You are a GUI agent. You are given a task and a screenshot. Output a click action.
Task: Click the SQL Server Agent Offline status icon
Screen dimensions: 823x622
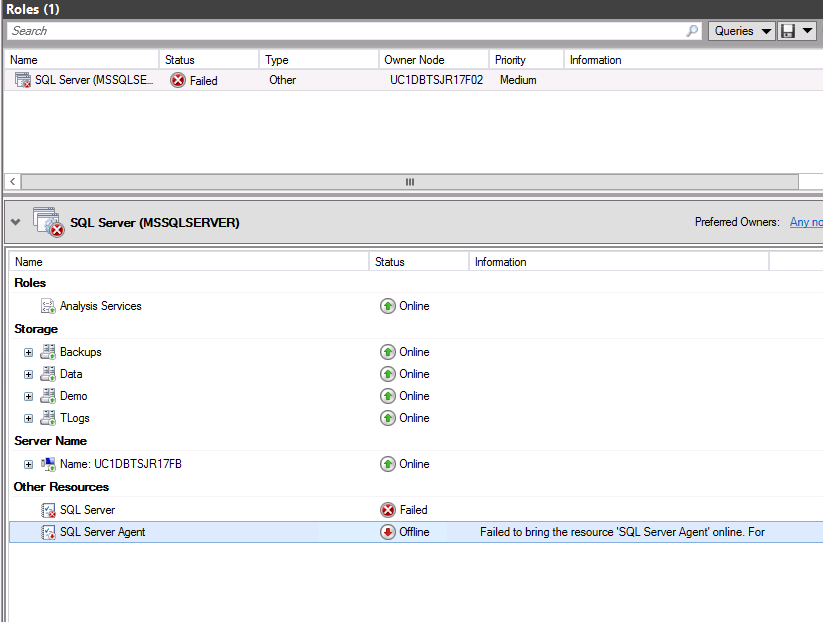click(x=387, y=532)
